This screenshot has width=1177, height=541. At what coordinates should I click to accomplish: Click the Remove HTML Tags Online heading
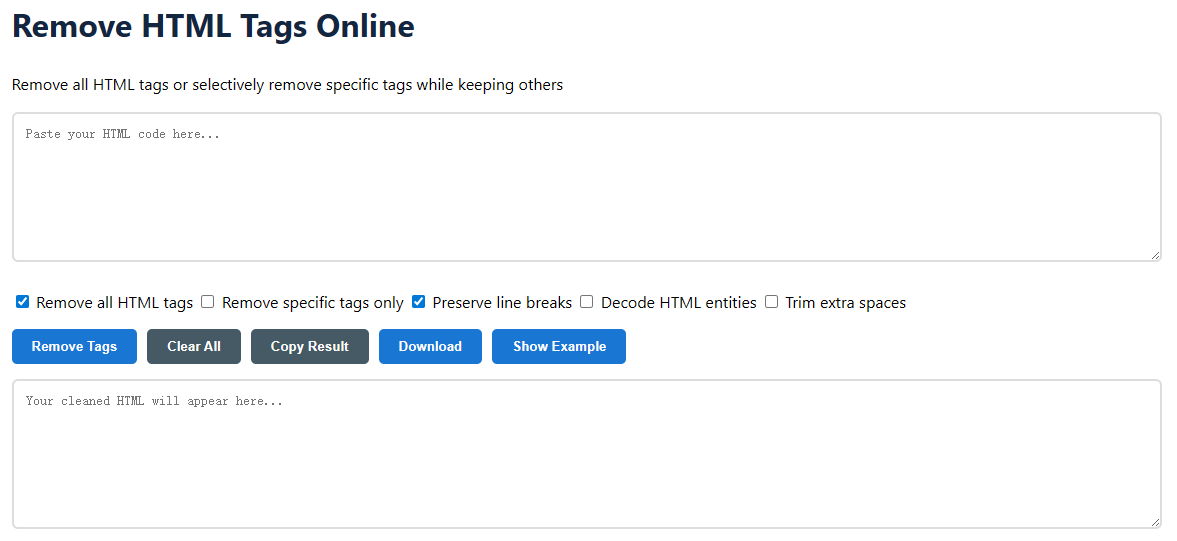[213, 27]
